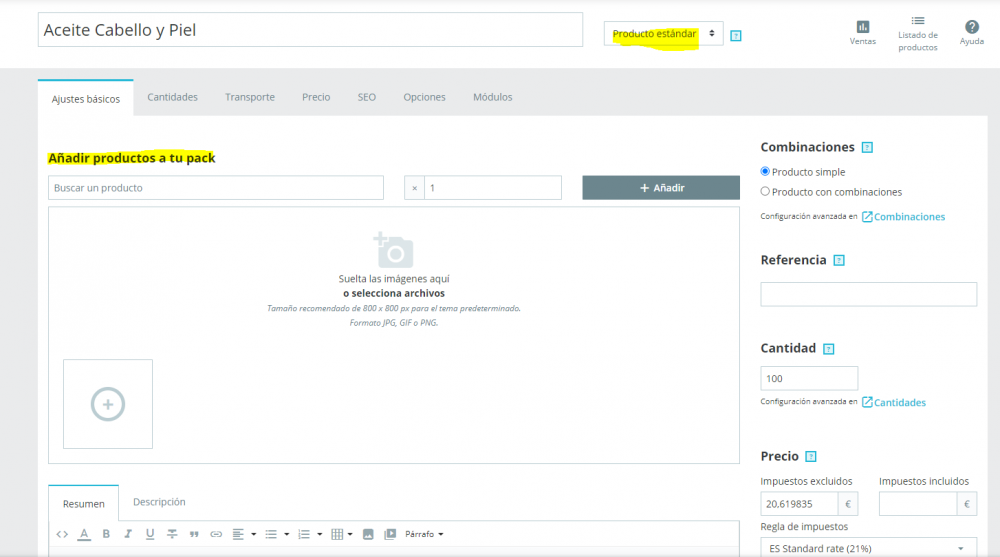Select Producto simple option
Image resolution: width=1000 pixels, height=557 pixels.
(765, 172)
